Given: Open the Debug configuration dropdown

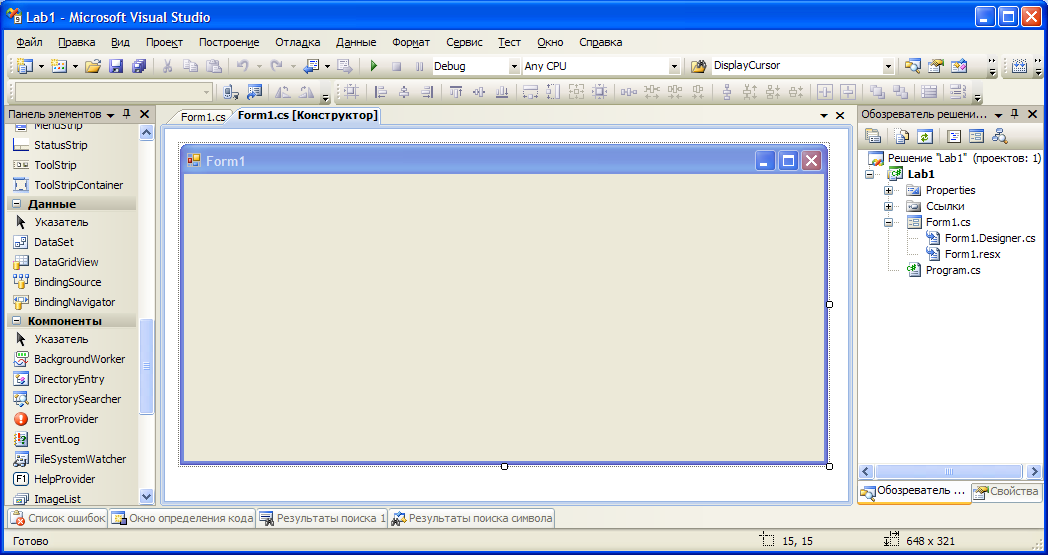Looking at the screenshot, I should (514, 66).
